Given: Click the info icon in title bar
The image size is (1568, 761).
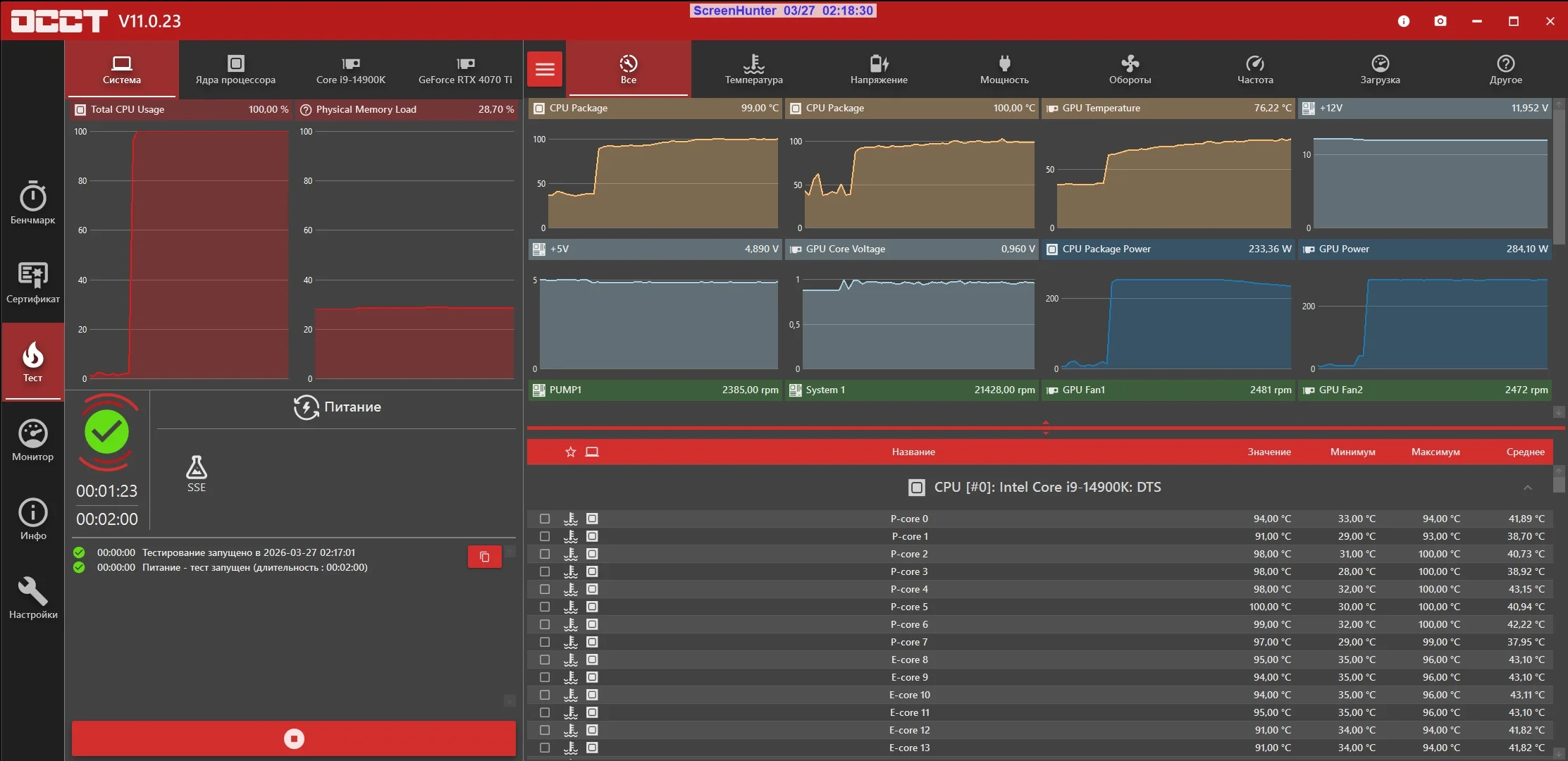Looking at the screenshot, I should [1404, 21].
